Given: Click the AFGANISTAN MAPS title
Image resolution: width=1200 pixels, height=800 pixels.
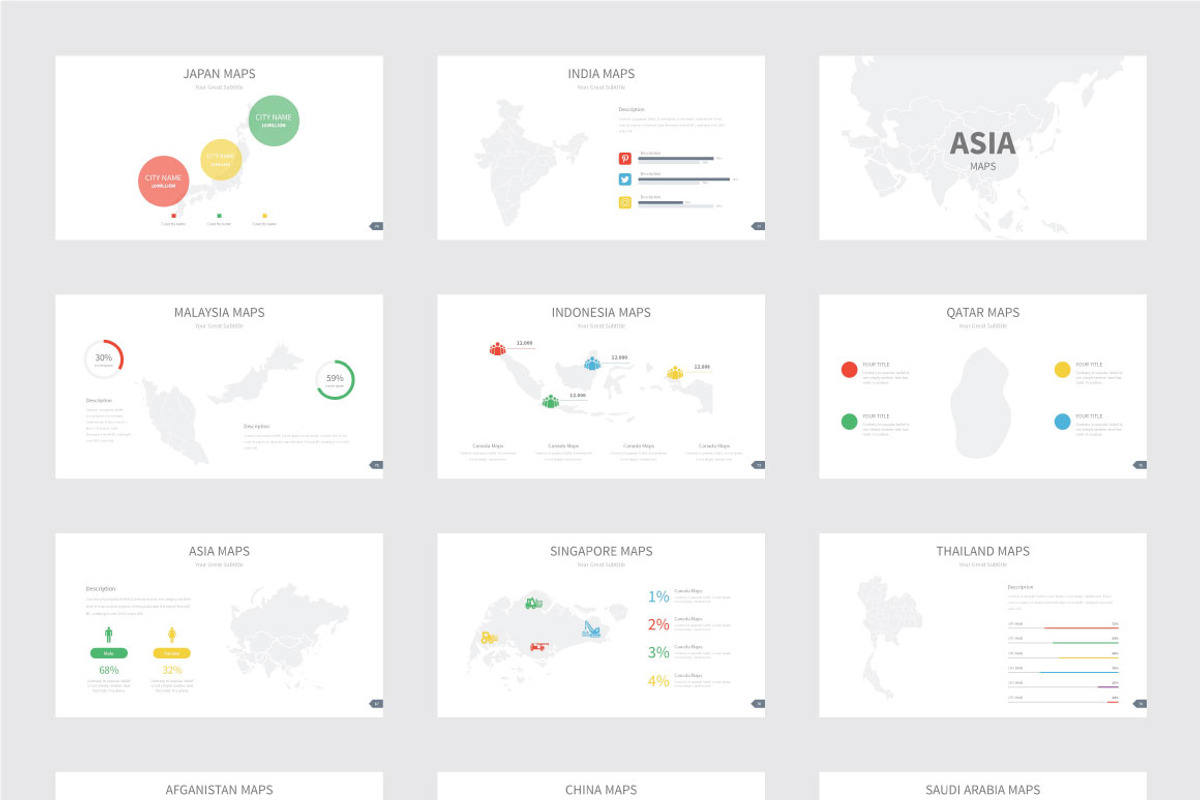Looking at the screenshot, I should (219, 790).
